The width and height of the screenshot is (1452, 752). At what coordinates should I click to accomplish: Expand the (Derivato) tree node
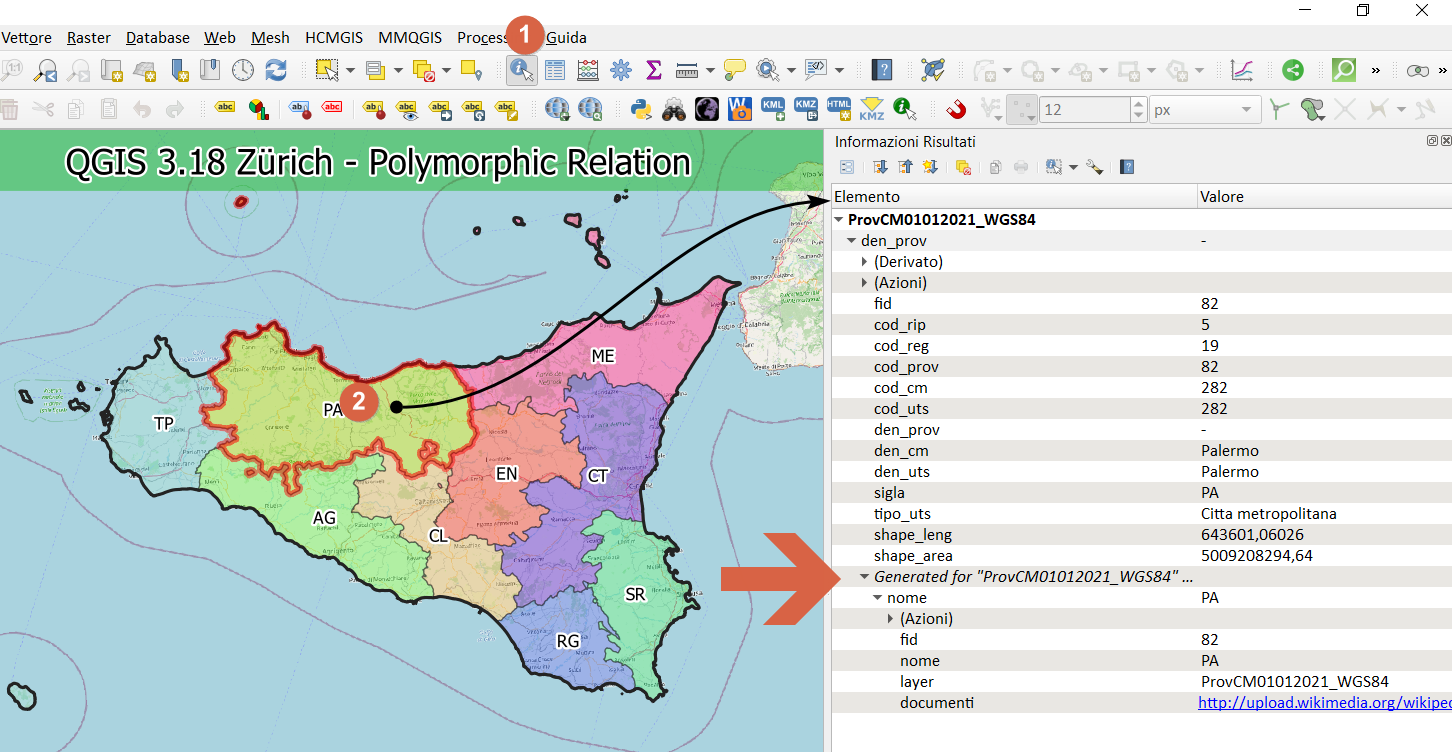(865, 262)
